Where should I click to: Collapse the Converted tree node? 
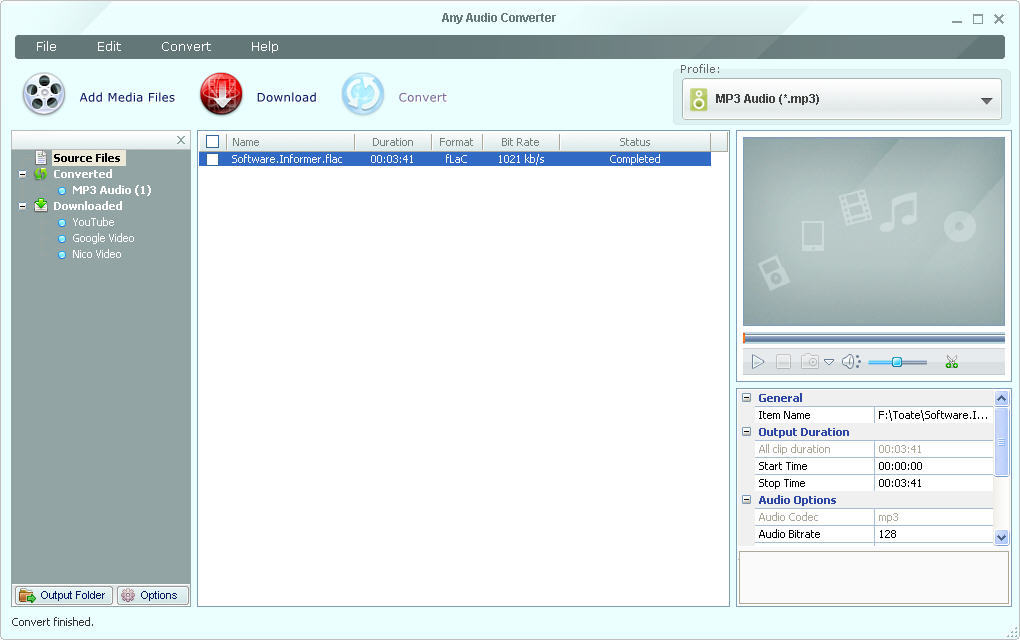tap(23, 174)
